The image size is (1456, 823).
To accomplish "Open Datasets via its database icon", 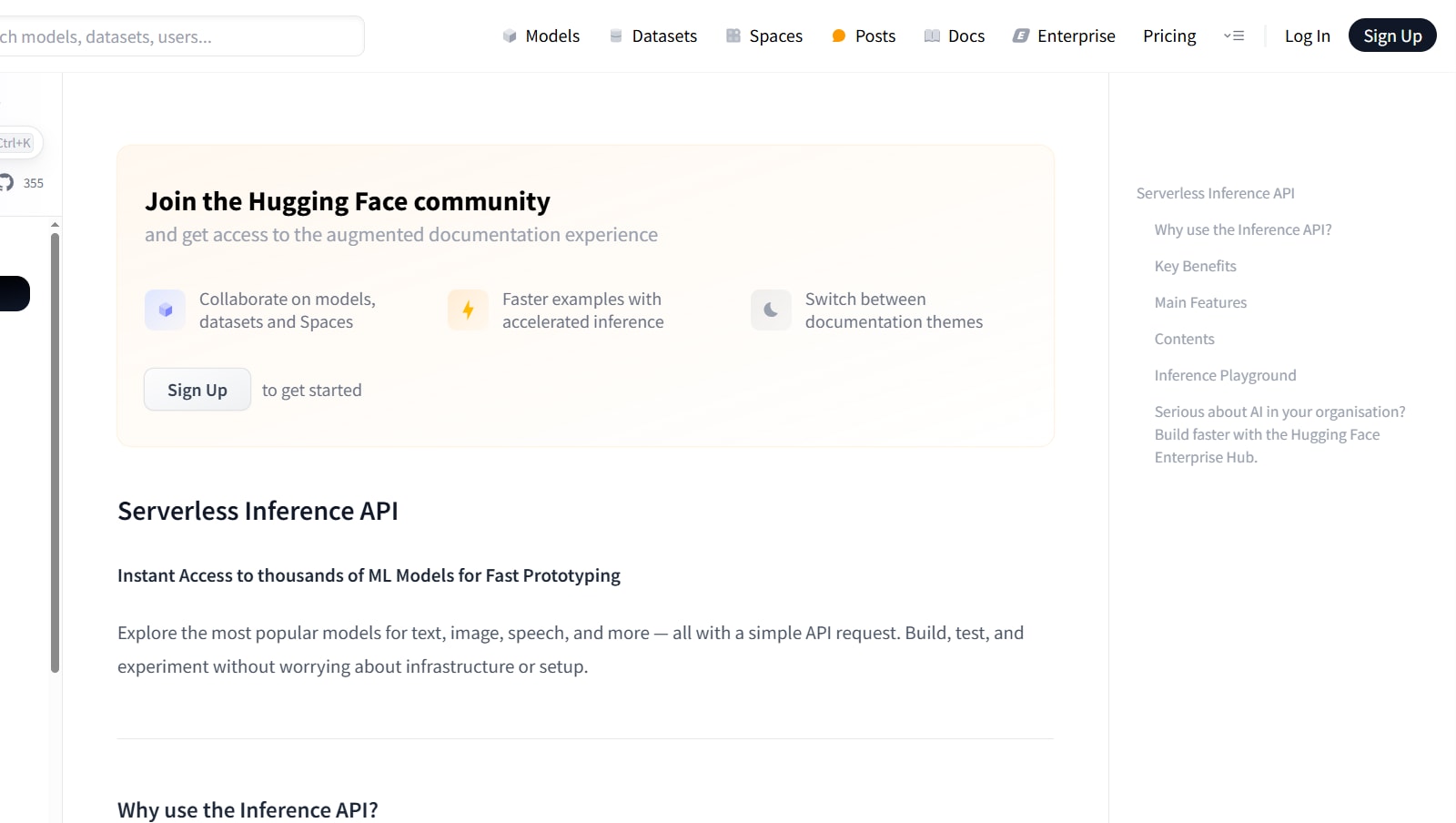I will pos(616,36).
